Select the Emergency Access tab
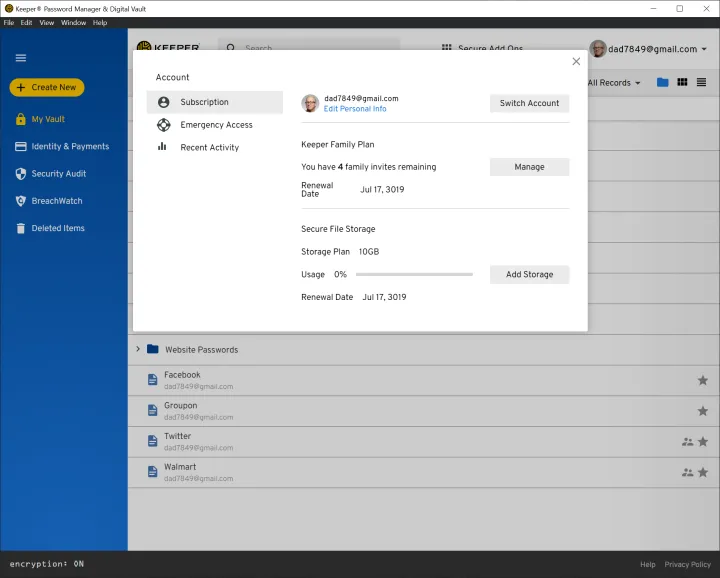 (x=216, y=125)
